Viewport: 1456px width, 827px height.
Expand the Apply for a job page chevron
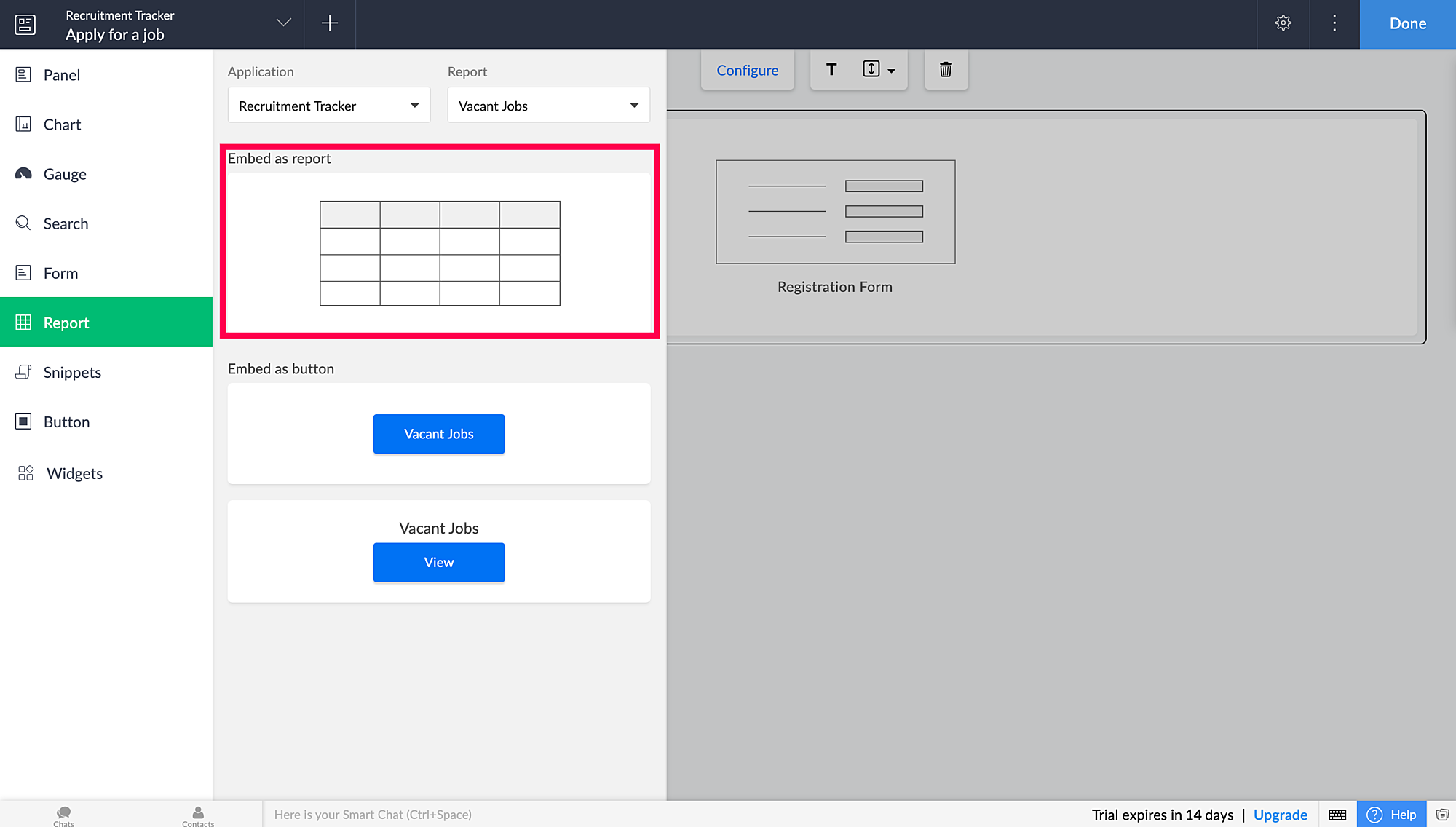click(284, 23)
